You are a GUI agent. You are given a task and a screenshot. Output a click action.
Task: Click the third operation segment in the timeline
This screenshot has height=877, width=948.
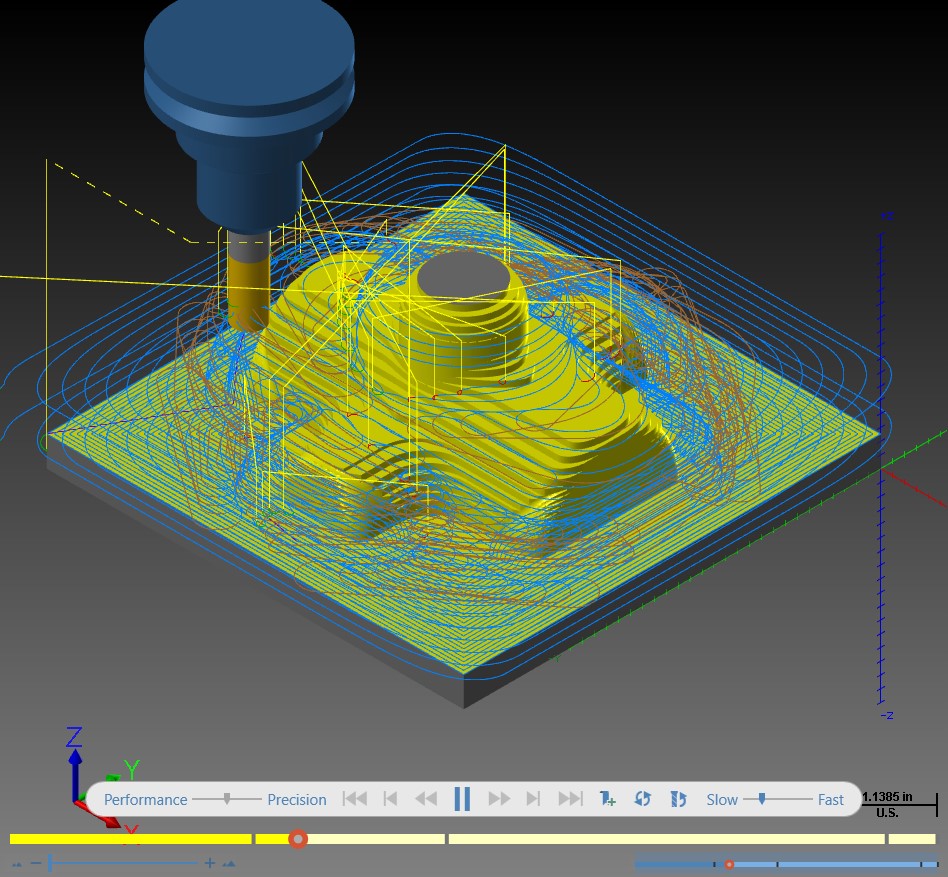(666, 839)
